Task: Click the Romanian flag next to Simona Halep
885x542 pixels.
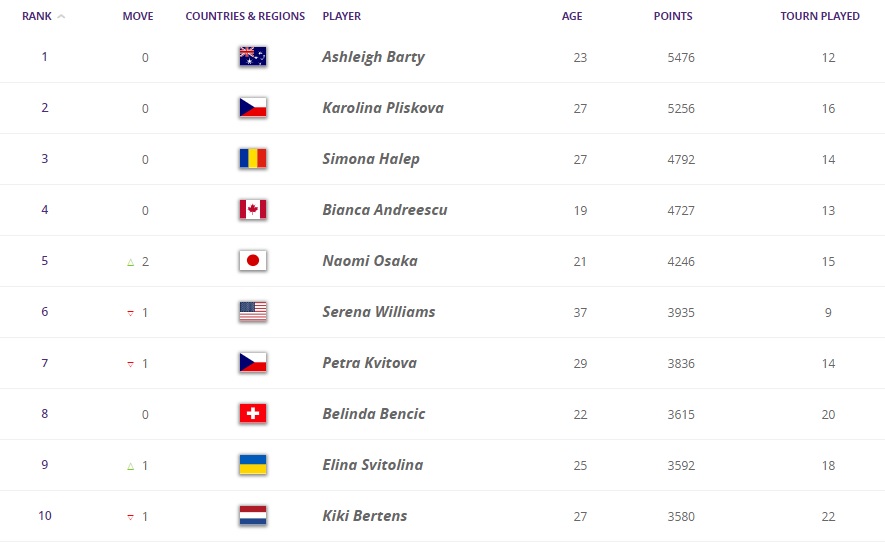Action: [x=252, y=159]
